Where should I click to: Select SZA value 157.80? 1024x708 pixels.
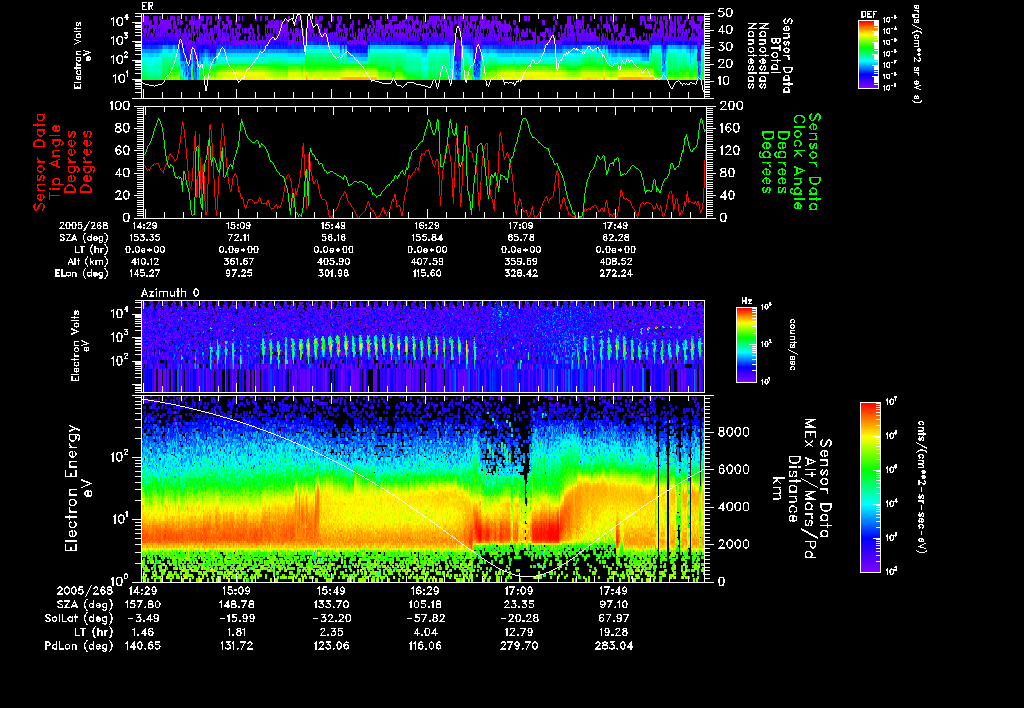[x=144, y=604]
